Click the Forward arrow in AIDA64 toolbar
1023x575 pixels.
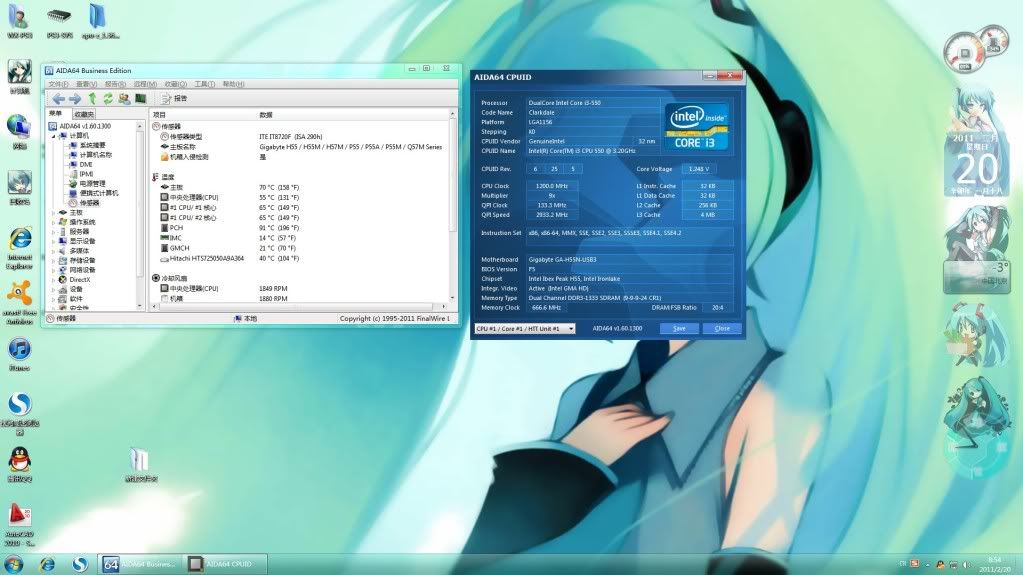pyautogui.click(x=74, y=99)
